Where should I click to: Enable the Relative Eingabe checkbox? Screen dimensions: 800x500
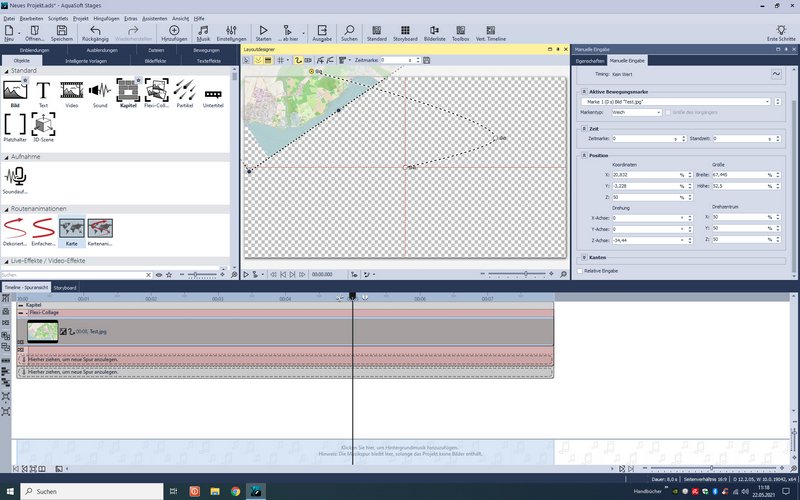(581, 270)
